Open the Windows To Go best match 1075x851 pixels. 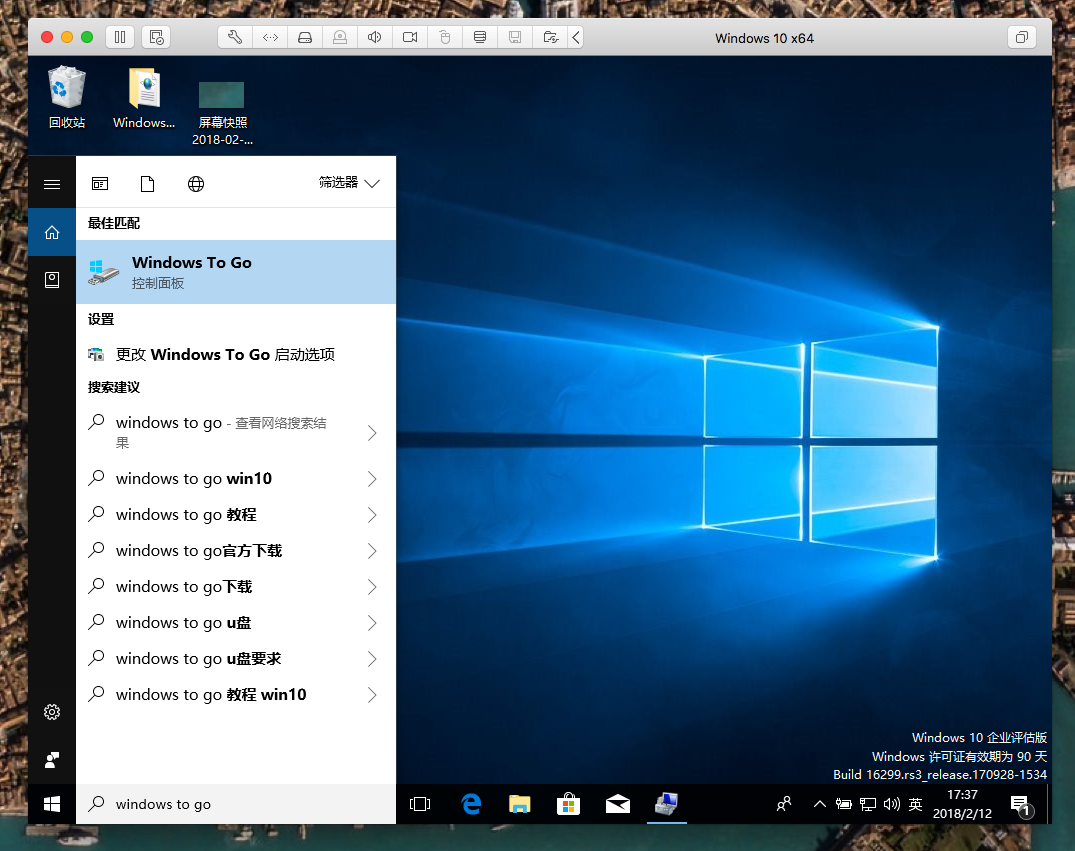click(236, 272)
